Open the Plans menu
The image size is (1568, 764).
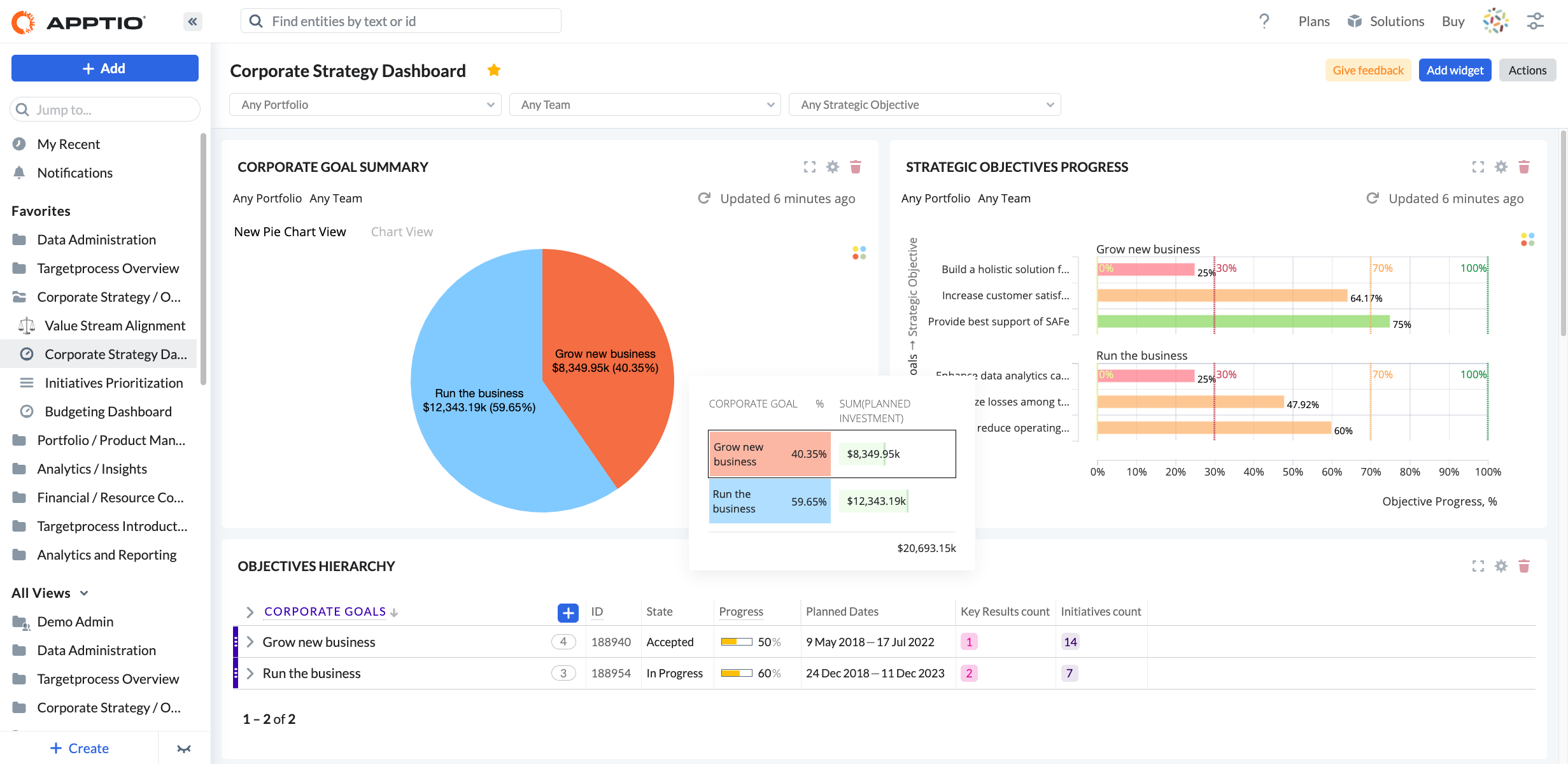pos(1313,20)
